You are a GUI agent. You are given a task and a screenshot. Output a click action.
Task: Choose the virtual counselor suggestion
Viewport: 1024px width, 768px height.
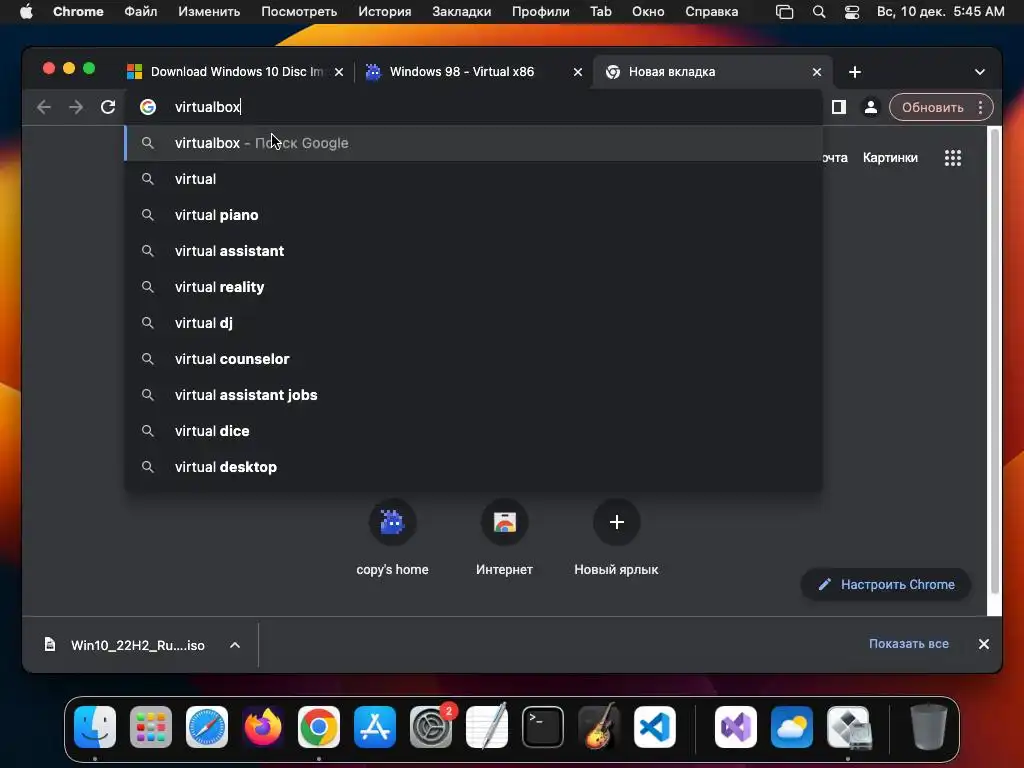(x=473, y=359)
